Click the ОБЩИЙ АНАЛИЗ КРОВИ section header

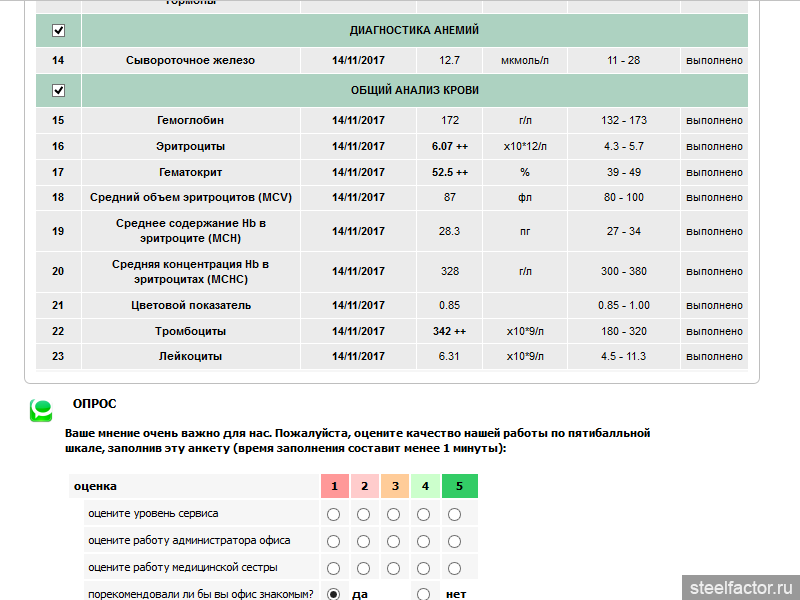pos(414,90)
